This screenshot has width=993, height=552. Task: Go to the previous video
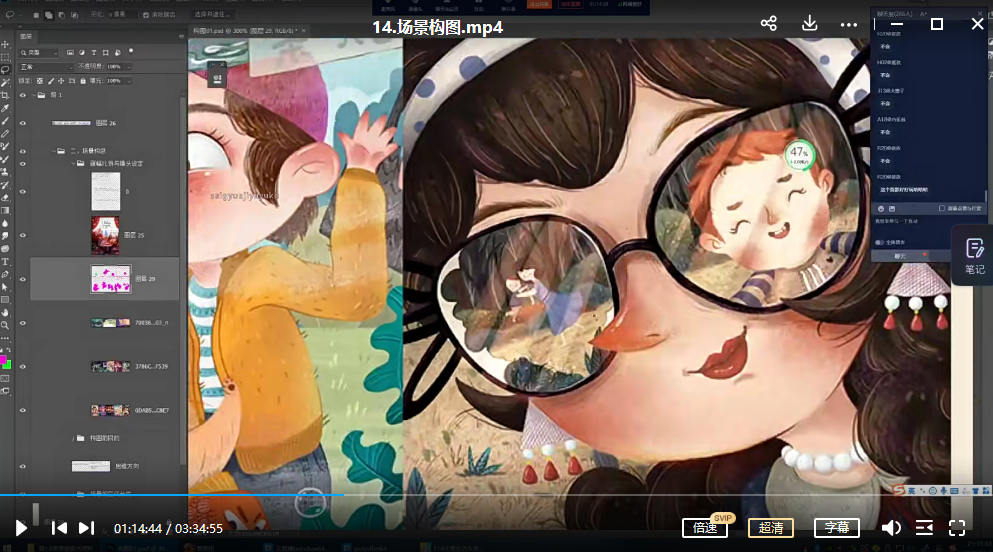click(59, 528)
